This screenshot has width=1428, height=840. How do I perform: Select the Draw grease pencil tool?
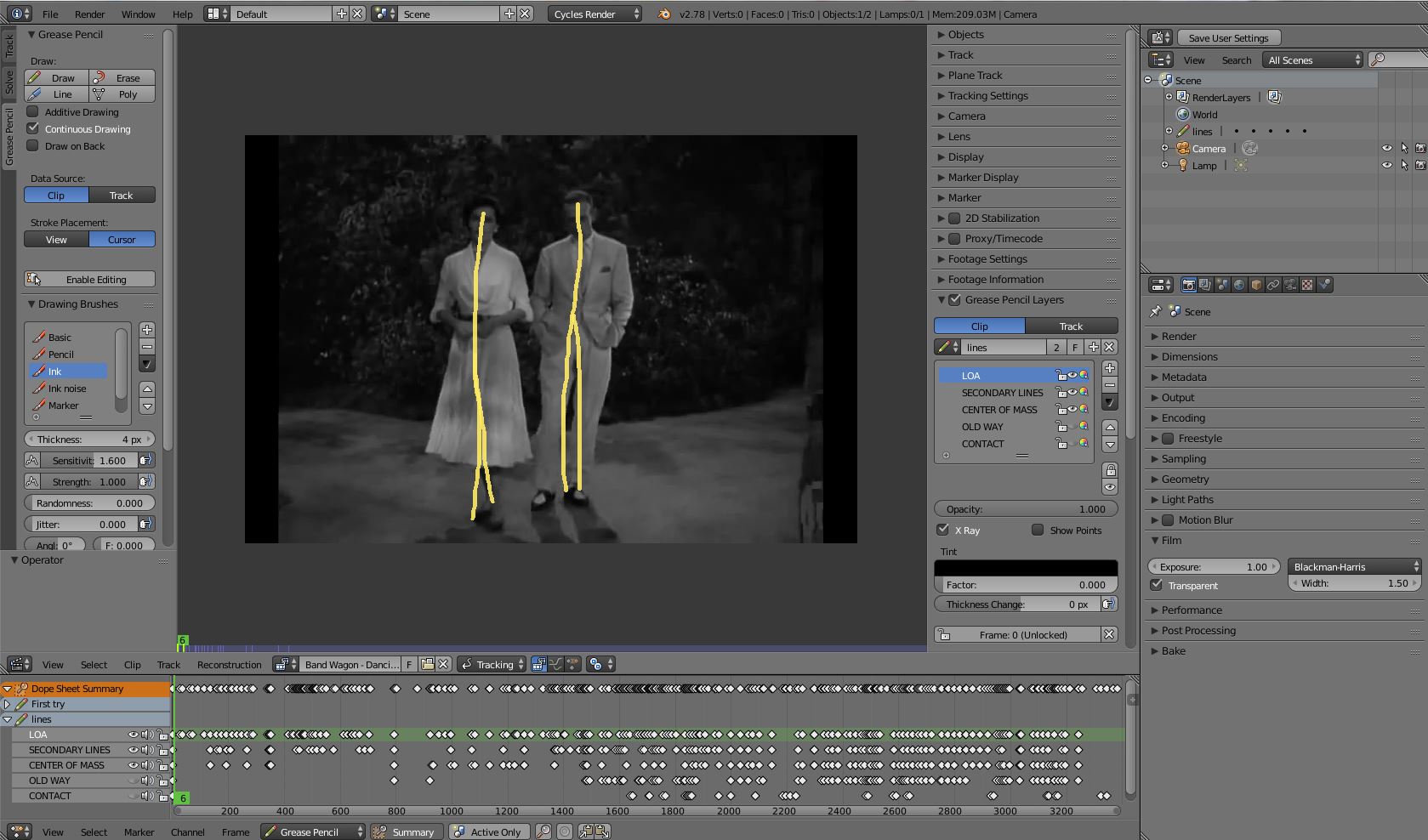tap(56, 77)
